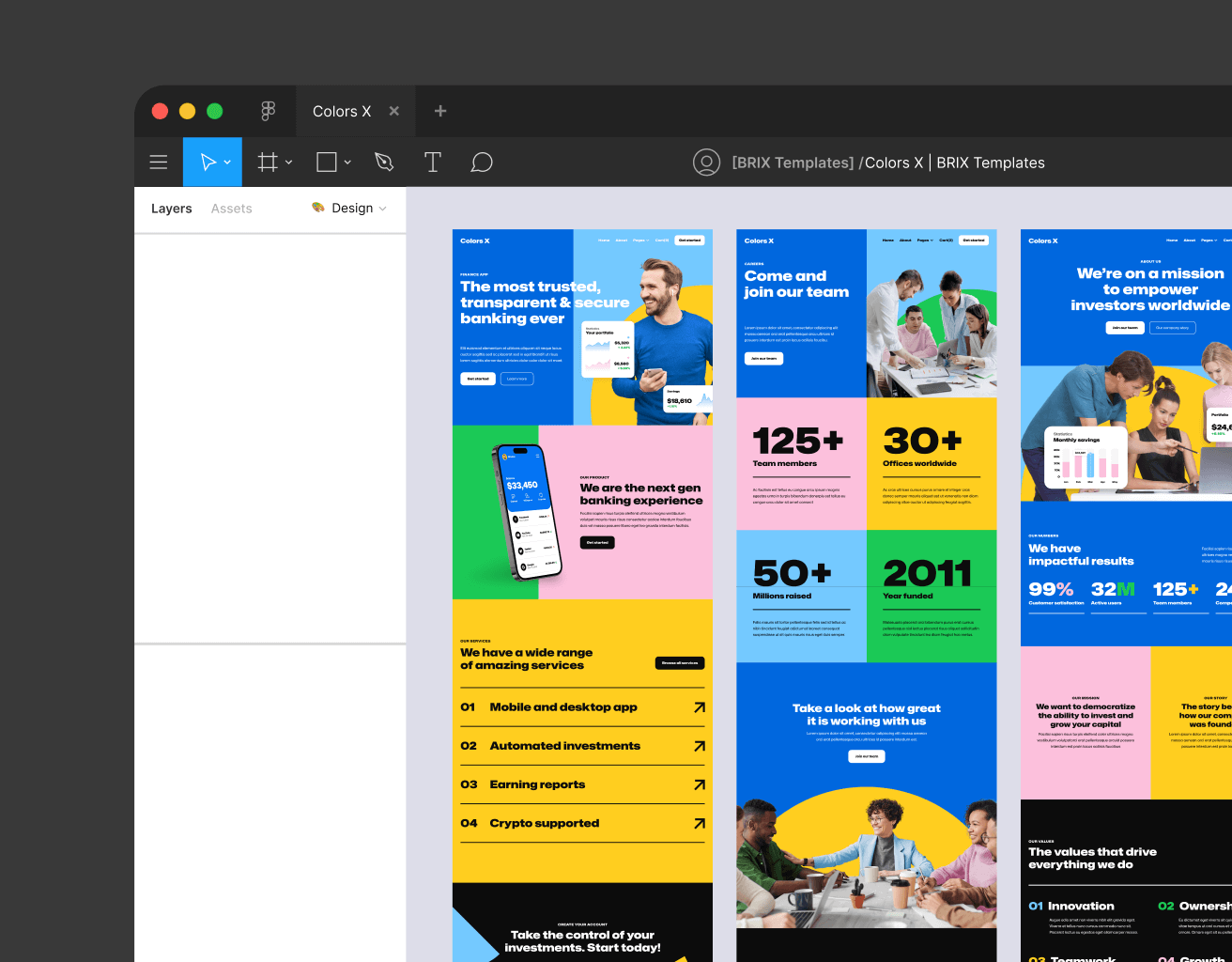Viewport: 1232px width, 962px height.
Task: Click the Figma logo icon
Action: (x=269, y=111)
